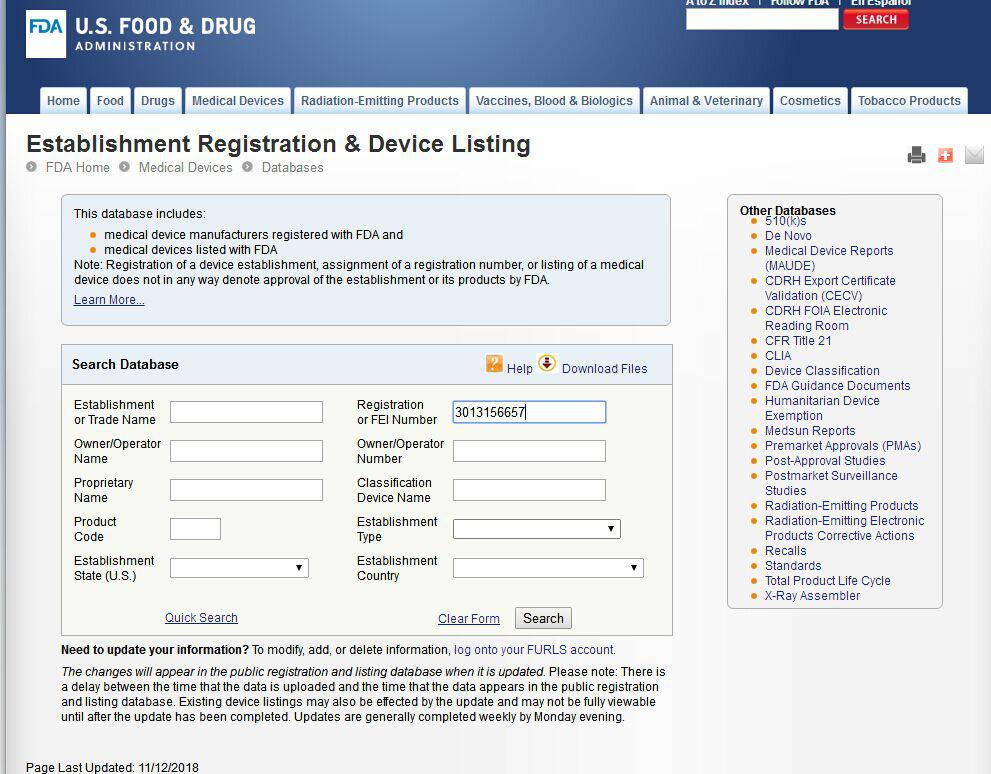Open Device Classification link
This screenshot has height=774, width=991.
tap(822, 371)
